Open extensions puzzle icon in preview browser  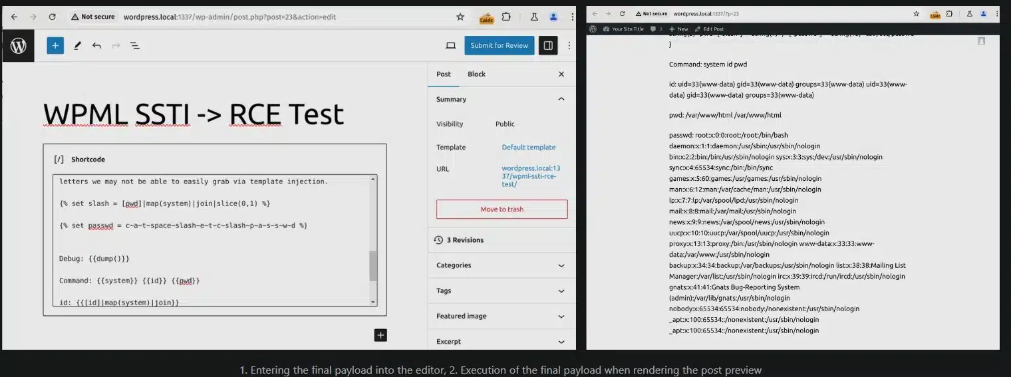tap(949, 13)
